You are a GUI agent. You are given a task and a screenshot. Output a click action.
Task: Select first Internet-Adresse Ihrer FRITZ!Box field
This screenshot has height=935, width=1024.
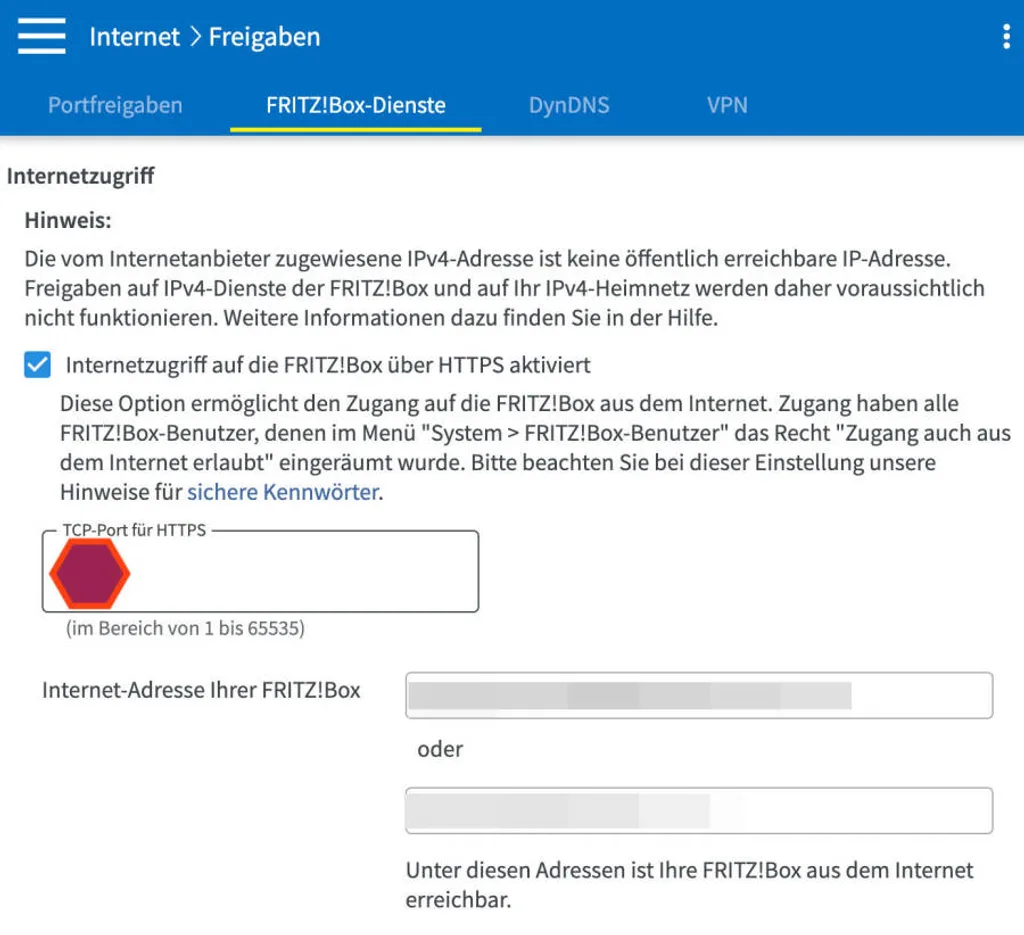tap(699, 695)
